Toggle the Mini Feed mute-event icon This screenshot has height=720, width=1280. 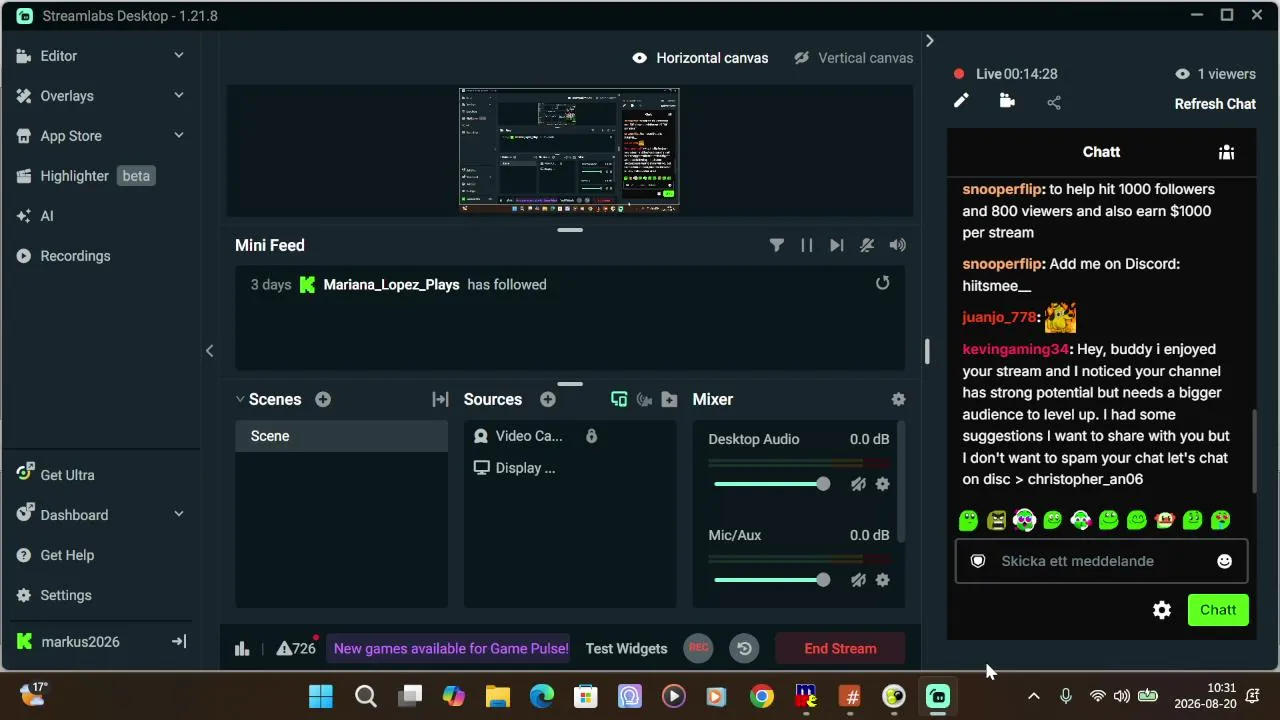pyautogui.click(x=867, y=245)
